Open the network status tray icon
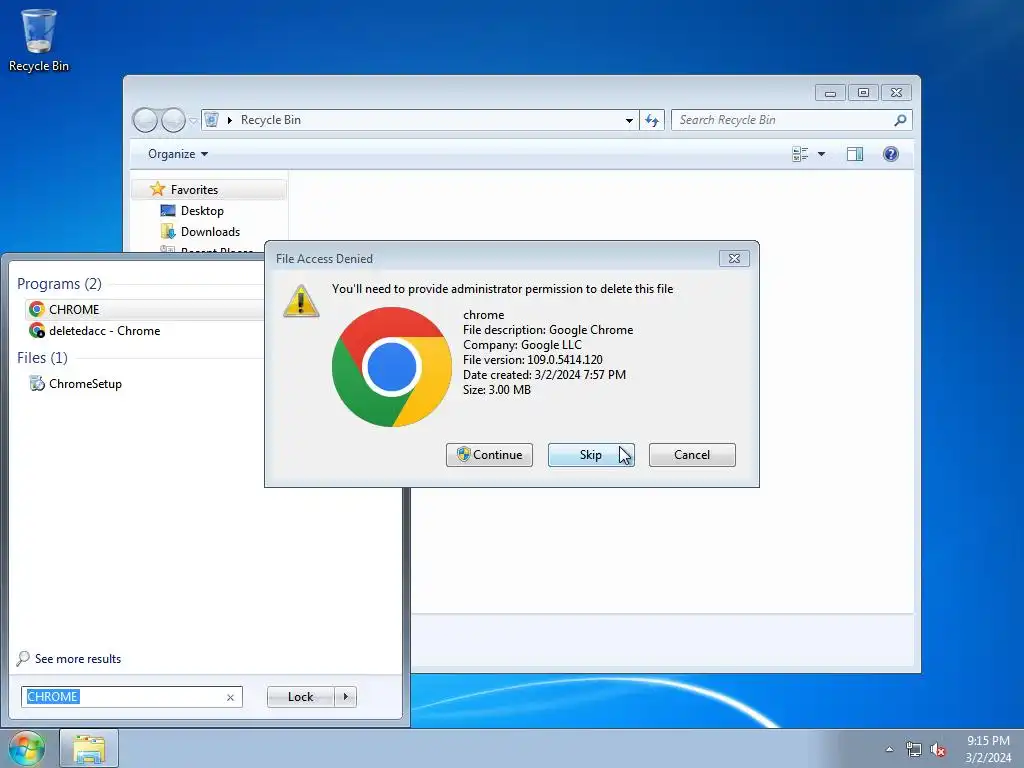 pyautogui.click(x=914, y=749)
